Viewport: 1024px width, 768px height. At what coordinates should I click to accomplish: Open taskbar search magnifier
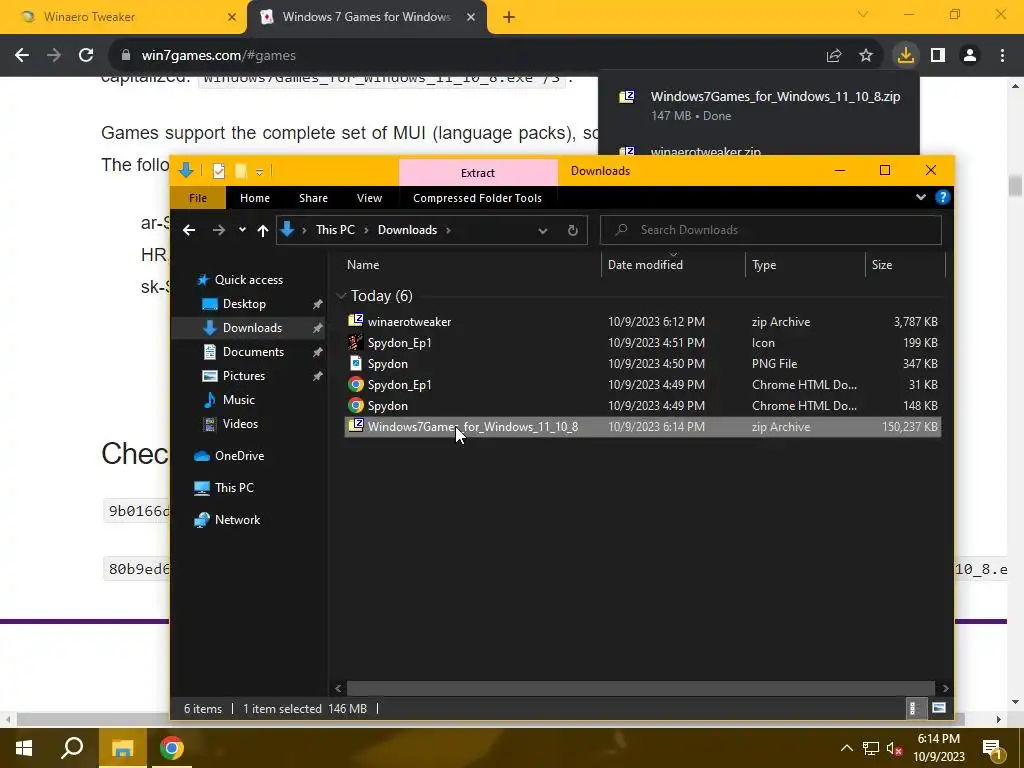72,748
